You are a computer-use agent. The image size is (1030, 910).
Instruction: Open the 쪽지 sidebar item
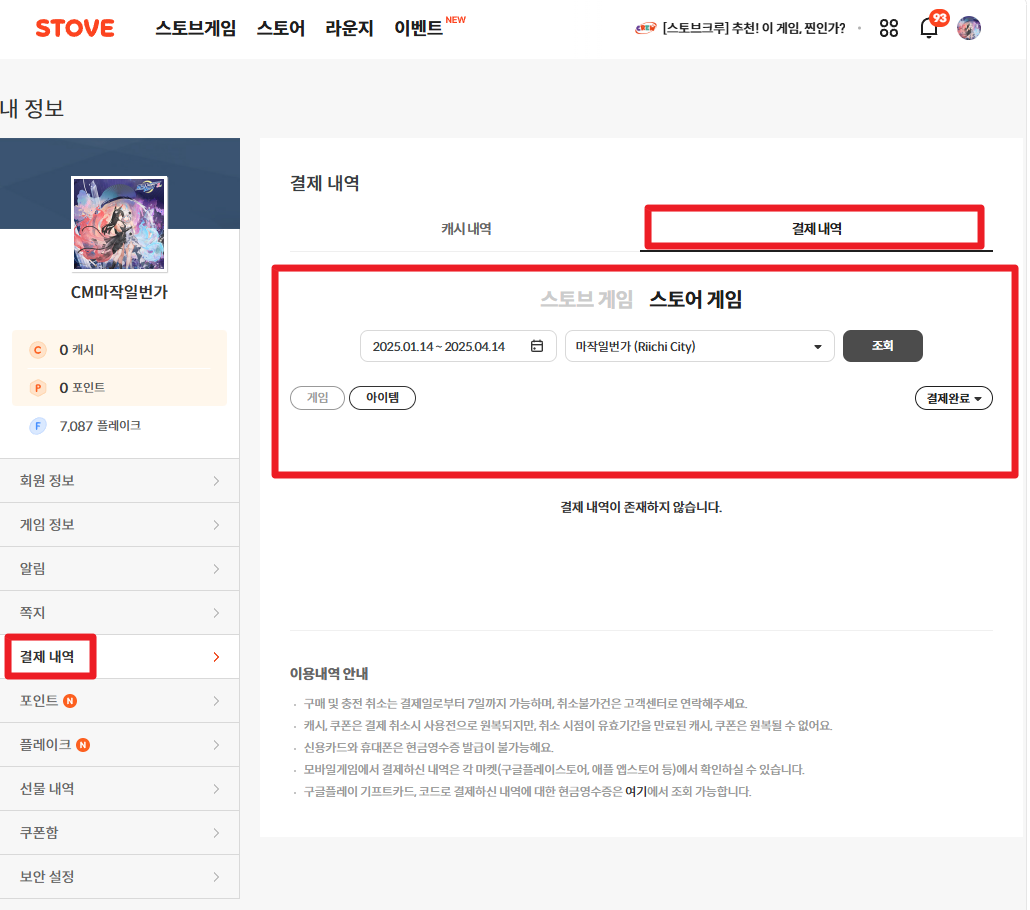120,613
